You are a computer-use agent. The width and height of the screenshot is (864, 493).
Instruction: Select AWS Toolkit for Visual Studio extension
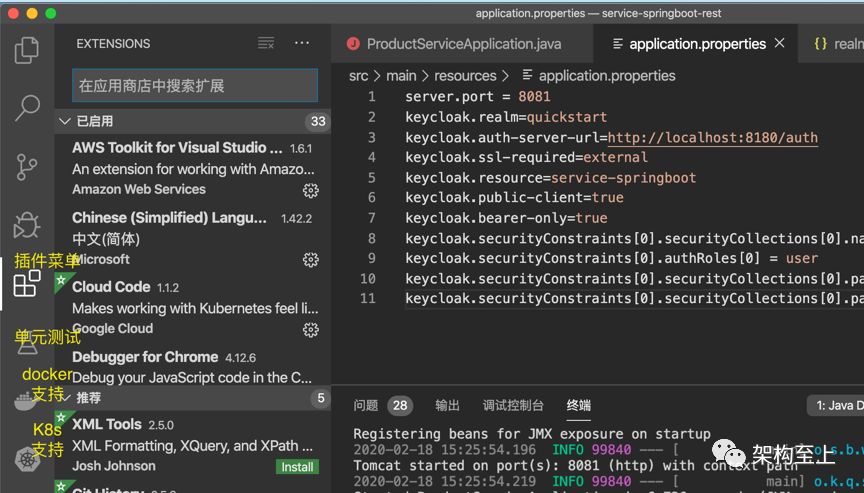click(193, 168)
